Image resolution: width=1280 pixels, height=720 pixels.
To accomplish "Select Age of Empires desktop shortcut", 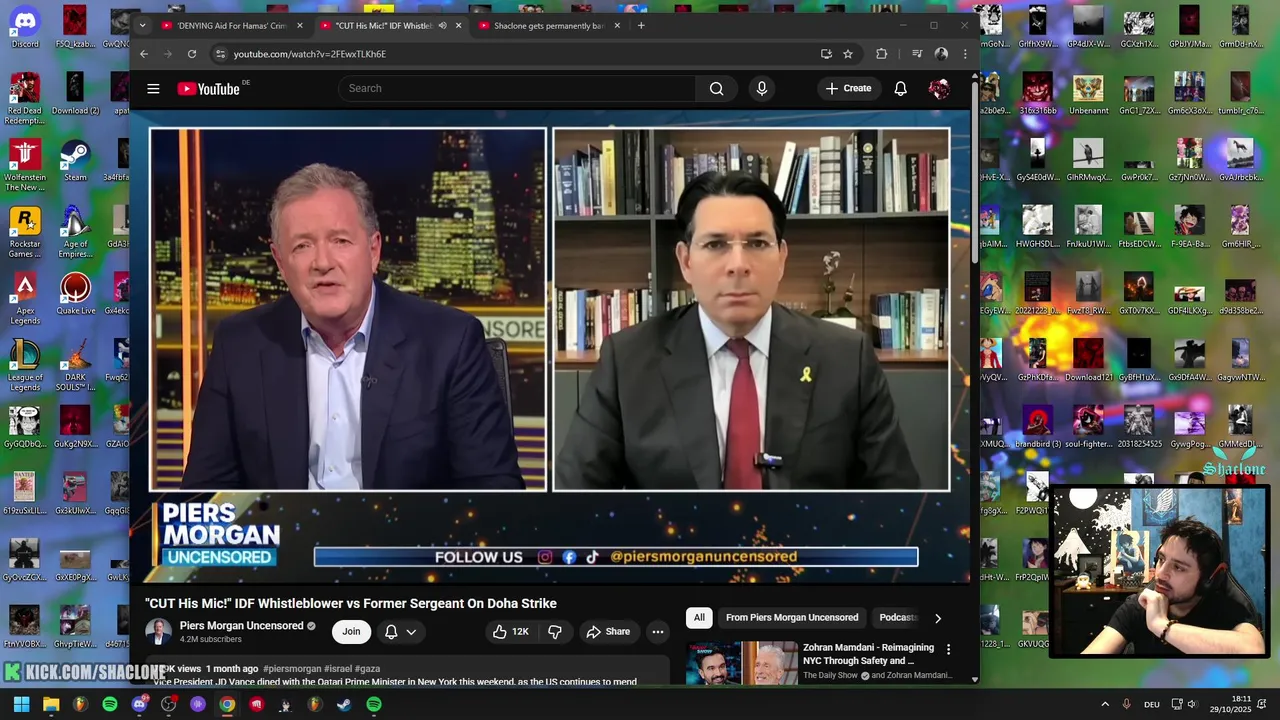I will click(x=75, y=232).
